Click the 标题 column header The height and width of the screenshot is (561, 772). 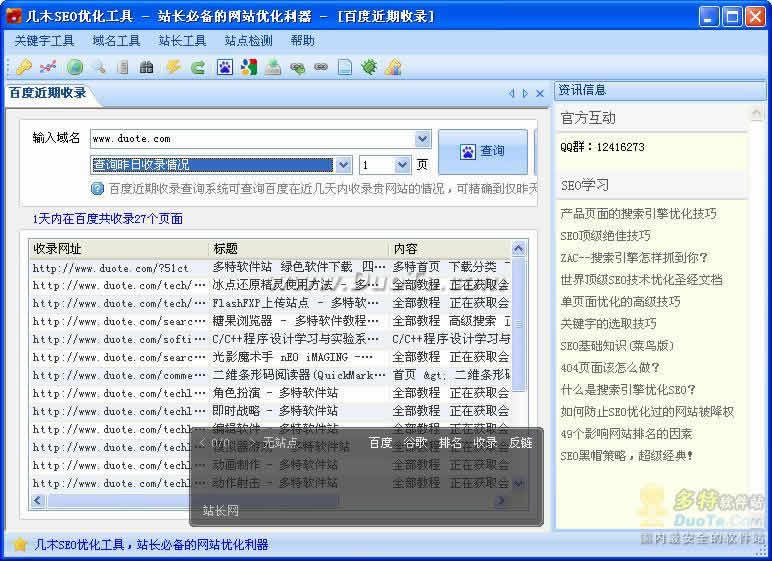click(x=298, y=249)
